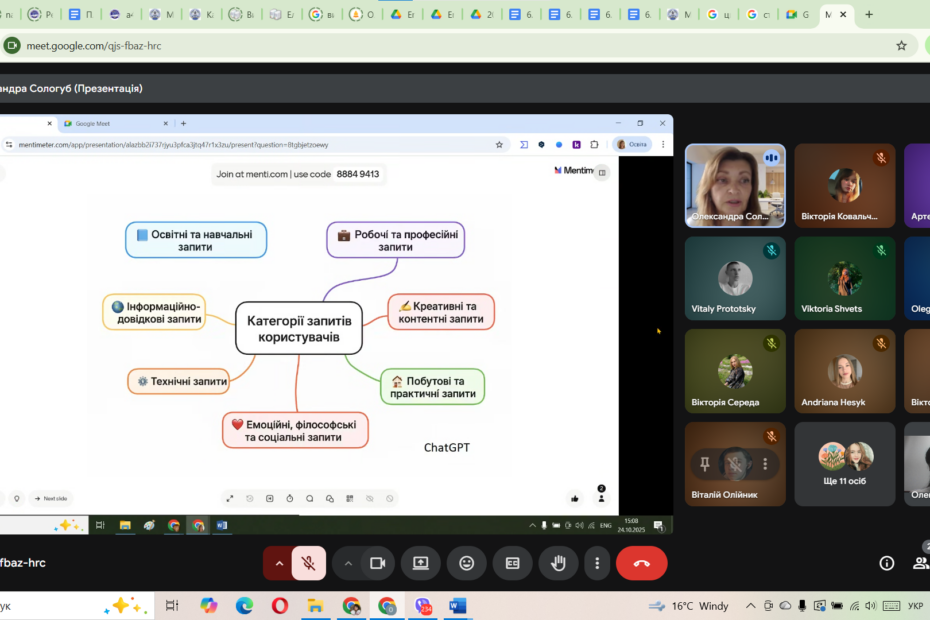Open Opera browser from the taskbar

point(279,605)
